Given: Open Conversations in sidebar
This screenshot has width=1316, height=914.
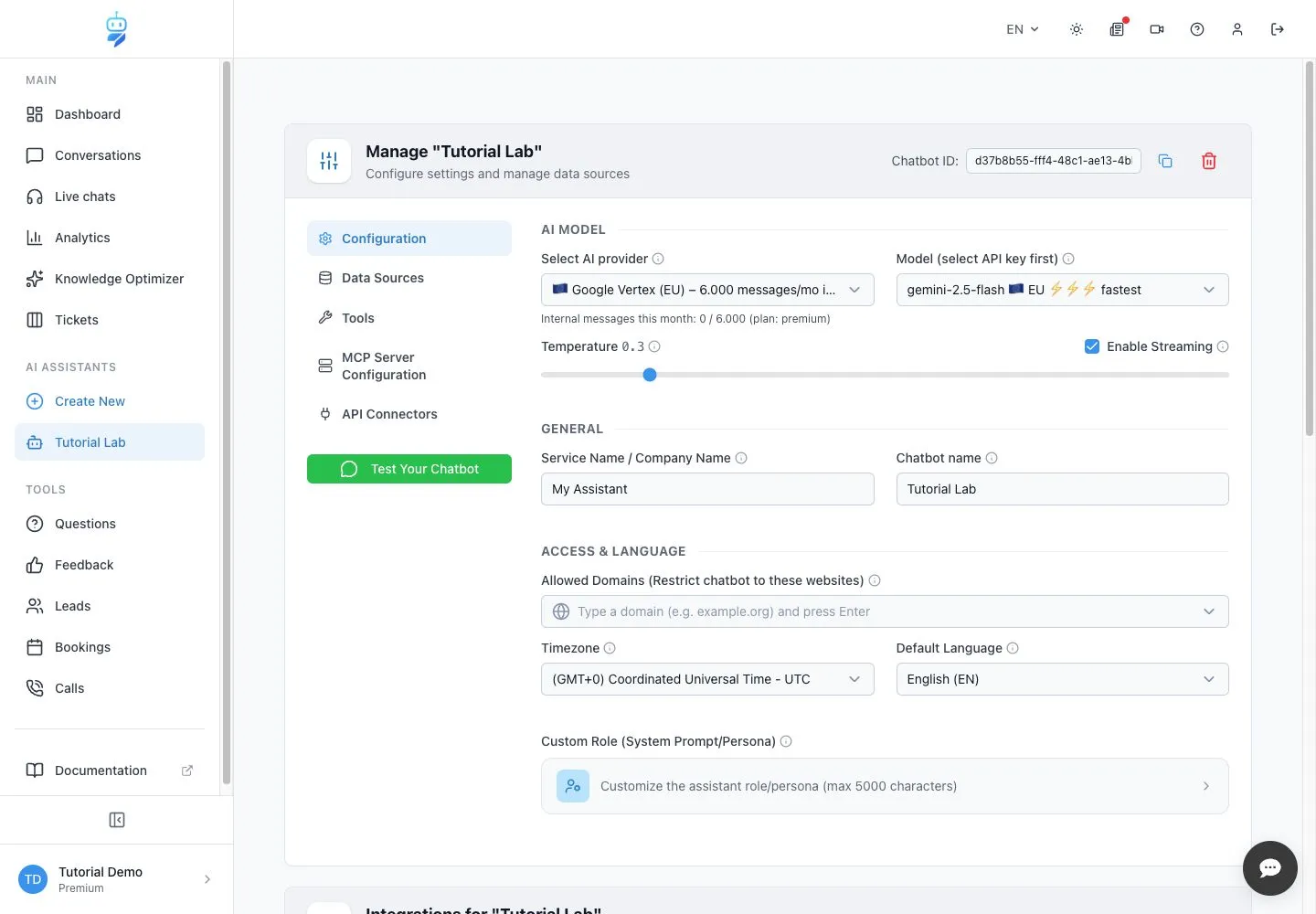Looking at the screenshot, I should [x=110, y=155].
